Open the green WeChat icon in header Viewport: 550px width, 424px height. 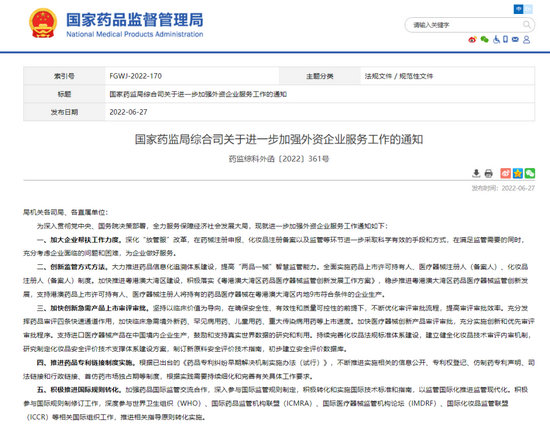point(484,40)
